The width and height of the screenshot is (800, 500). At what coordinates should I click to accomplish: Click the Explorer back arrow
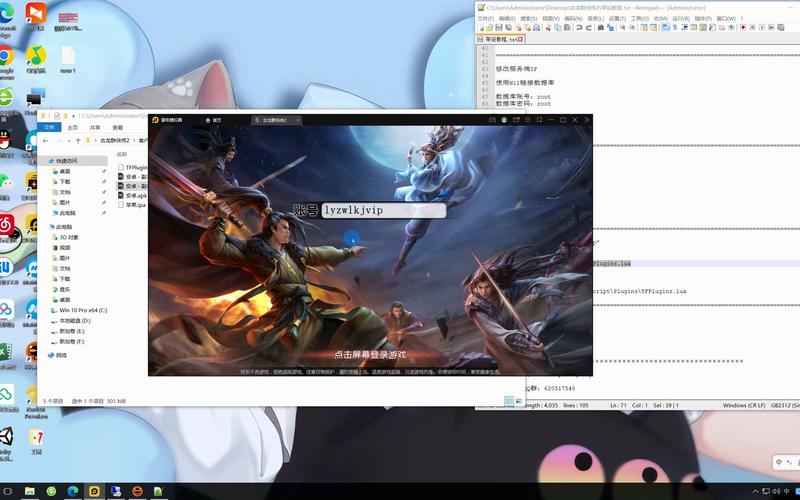click(x=45, y=140)
